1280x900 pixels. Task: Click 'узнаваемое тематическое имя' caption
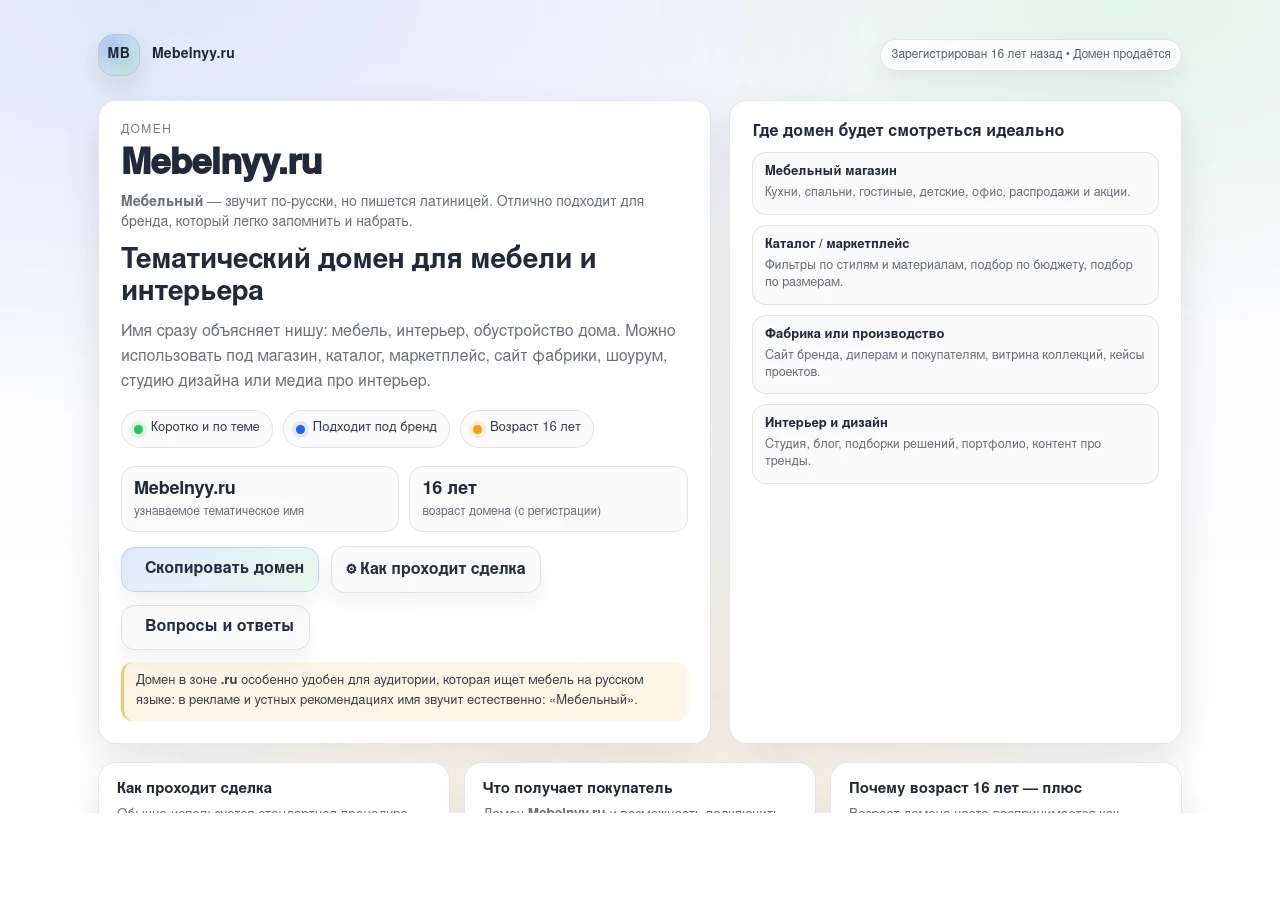(x=219, y=511)
